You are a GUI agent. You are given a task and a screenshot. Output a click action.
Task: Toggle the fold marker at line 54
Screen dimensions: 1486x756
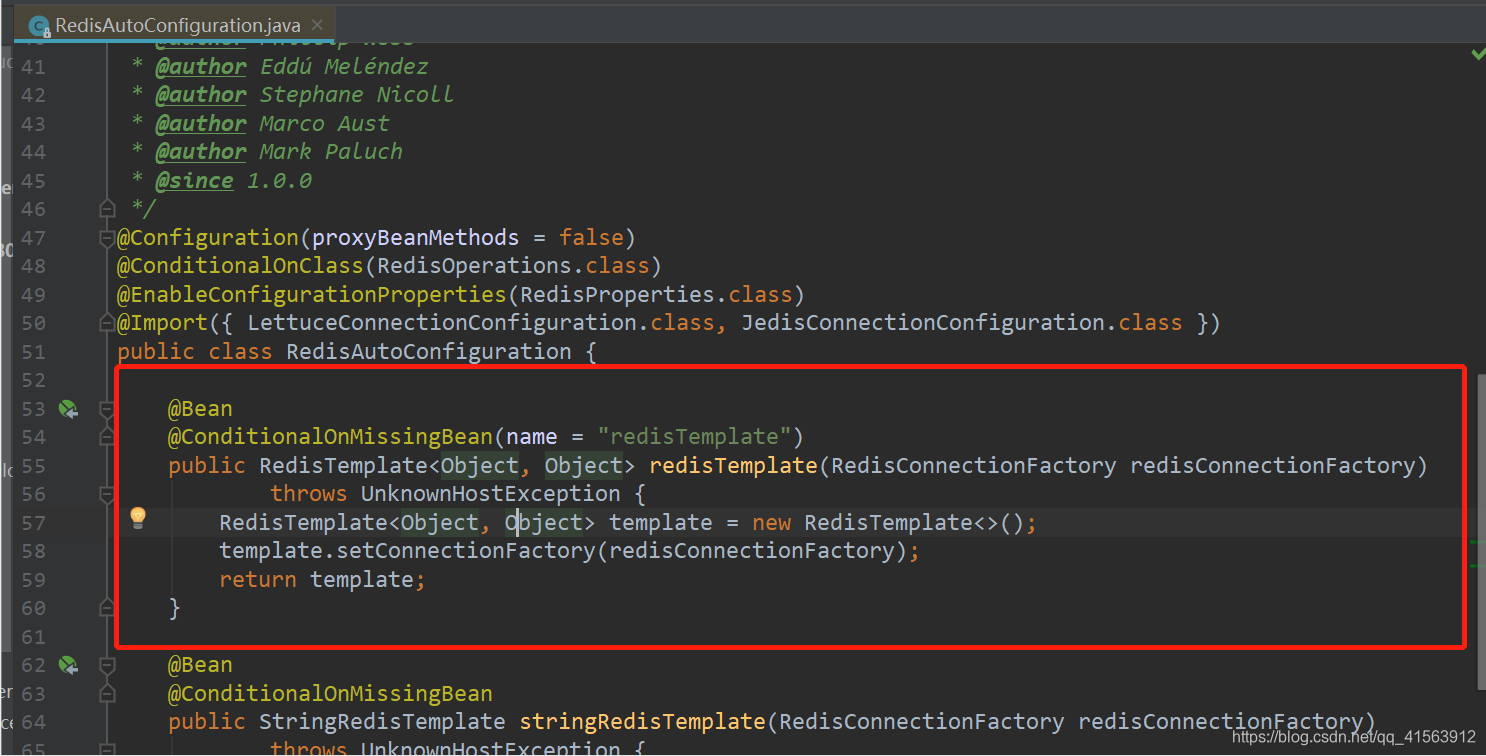pos(108,437)
